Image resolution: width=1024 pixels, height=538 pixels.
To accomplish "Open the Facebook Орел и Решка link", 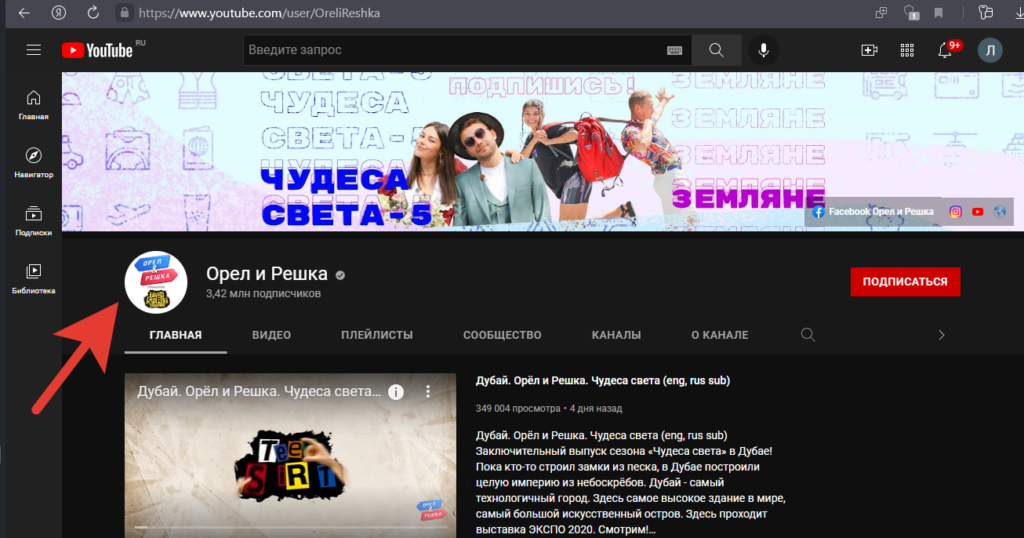I will pyautogui.click(x=872, y=212).
